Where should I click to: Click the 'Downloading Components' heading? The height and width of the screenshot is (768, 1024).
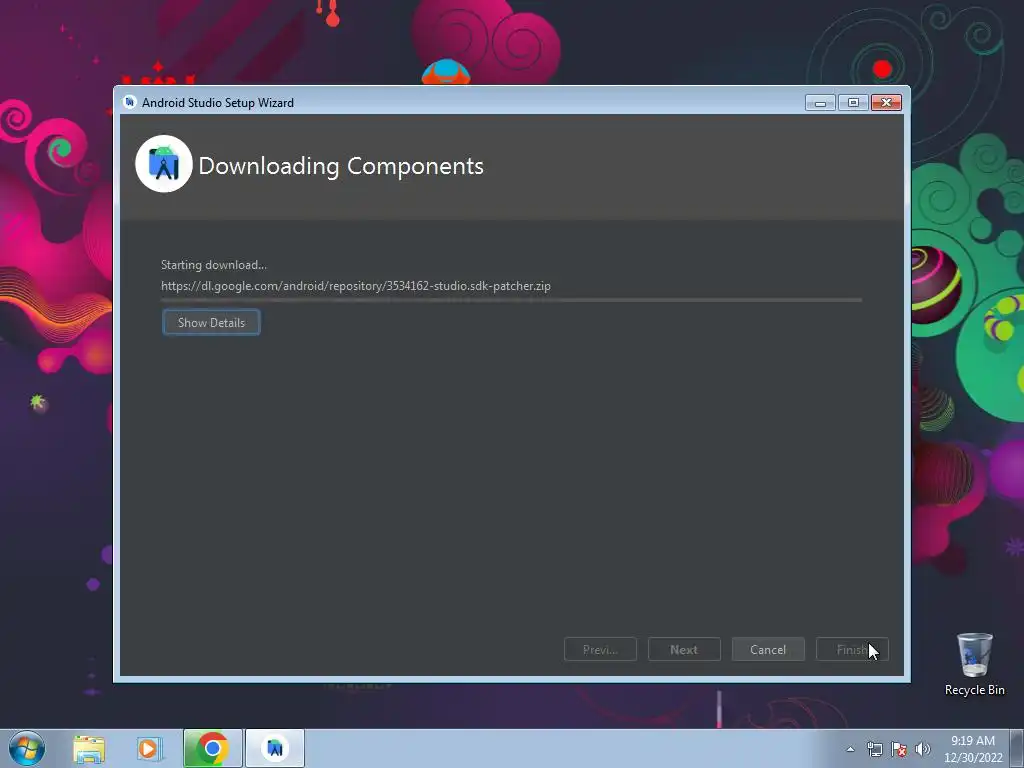pyautogui.click(x=341, y=166)
